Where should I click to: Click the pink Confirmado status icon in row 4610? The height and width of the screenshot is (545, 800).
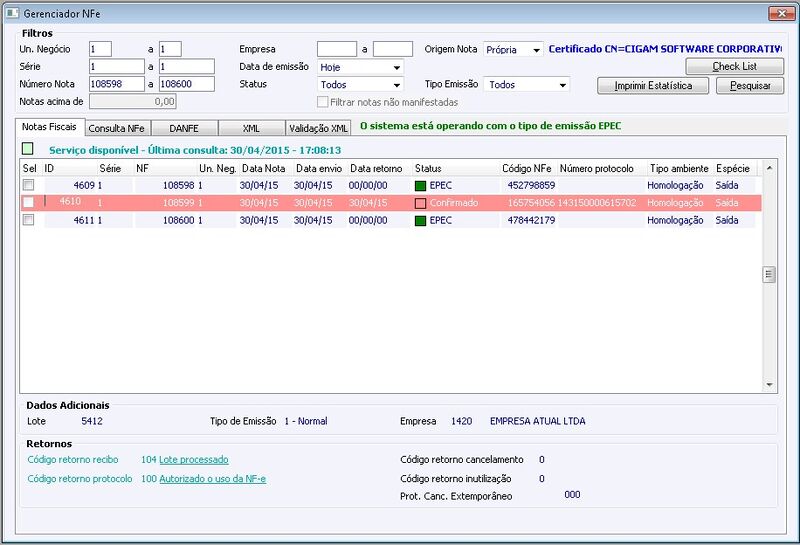click(420, 203)
